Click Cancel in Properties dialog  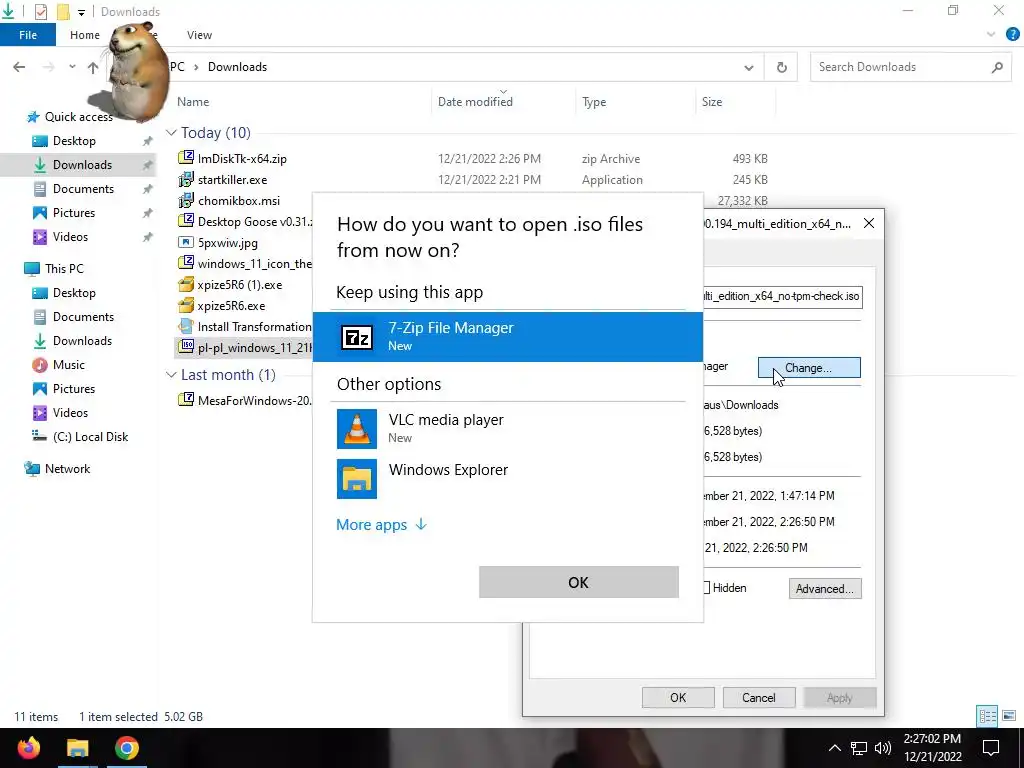759,697
